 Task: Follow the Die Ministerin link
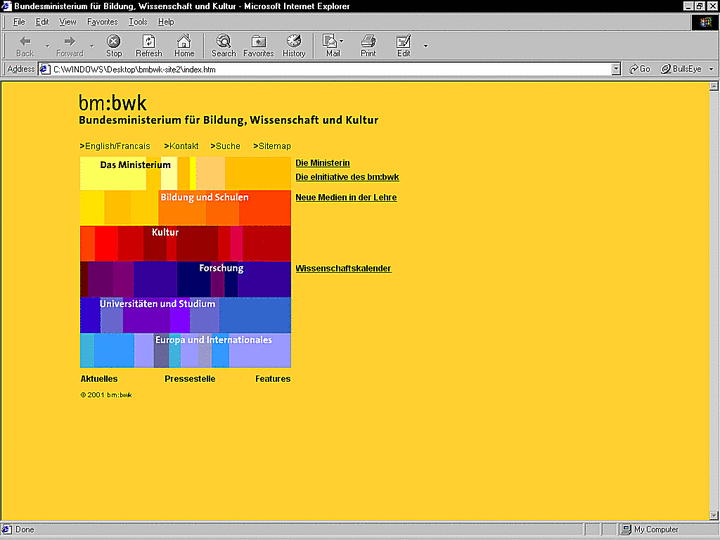322,163
